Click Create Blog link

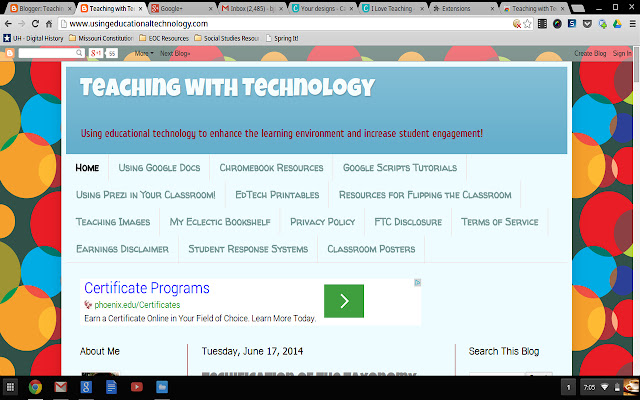tap(590, 53)
